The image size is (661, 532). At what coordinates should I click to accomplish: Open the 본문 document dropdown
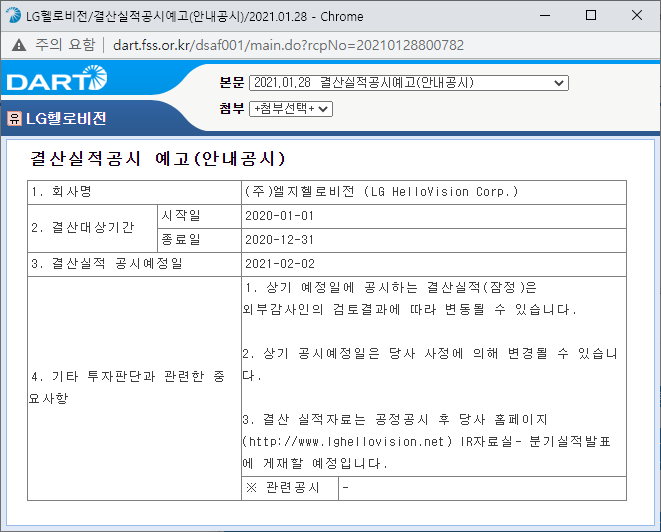click(x=408, y=83)
